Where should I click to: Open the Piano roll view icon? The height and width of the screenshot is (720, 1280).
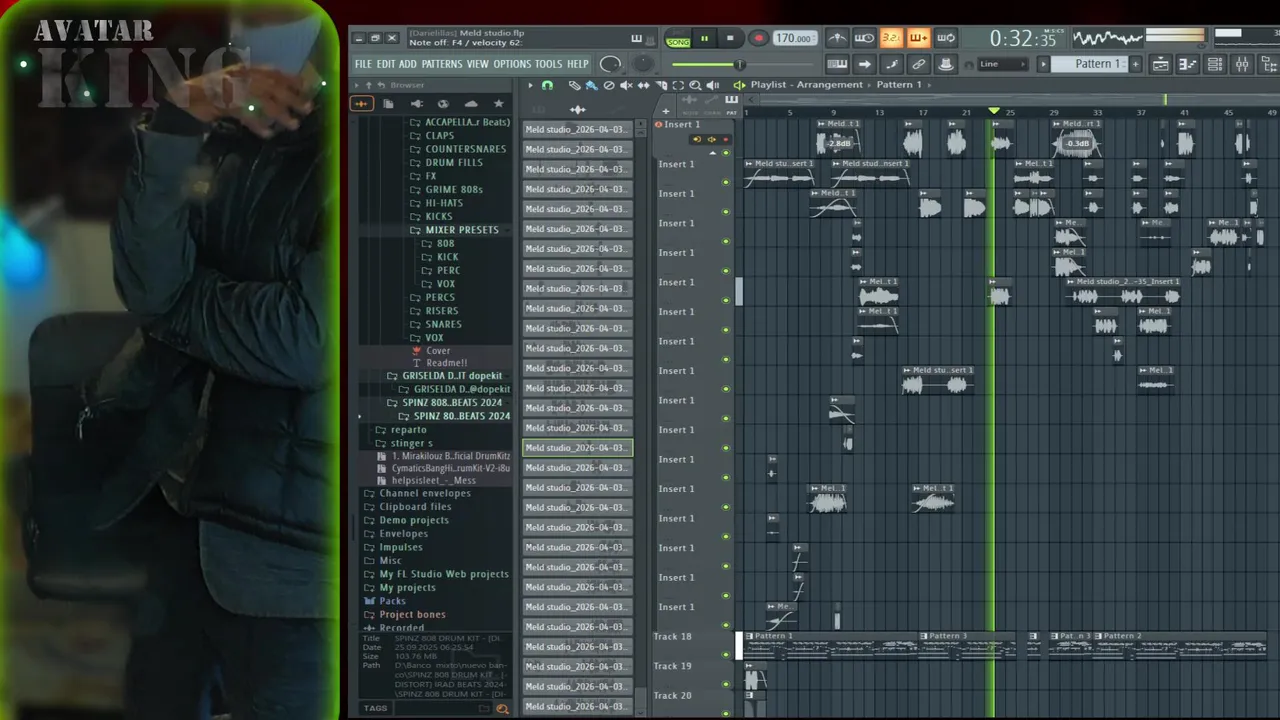pos(1187,64)
